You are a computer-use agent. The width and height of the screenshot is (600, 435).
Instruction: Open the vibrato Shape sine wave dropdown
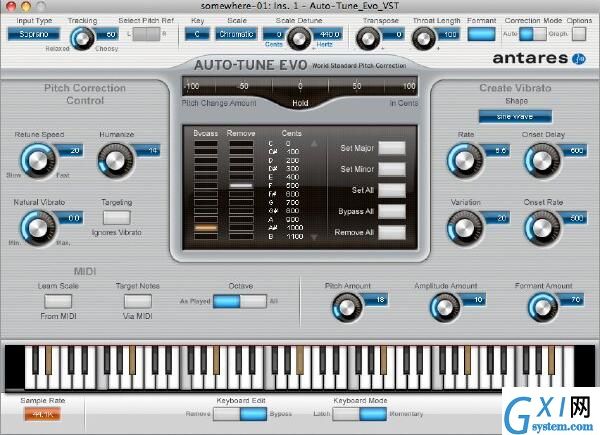[515, 116]
